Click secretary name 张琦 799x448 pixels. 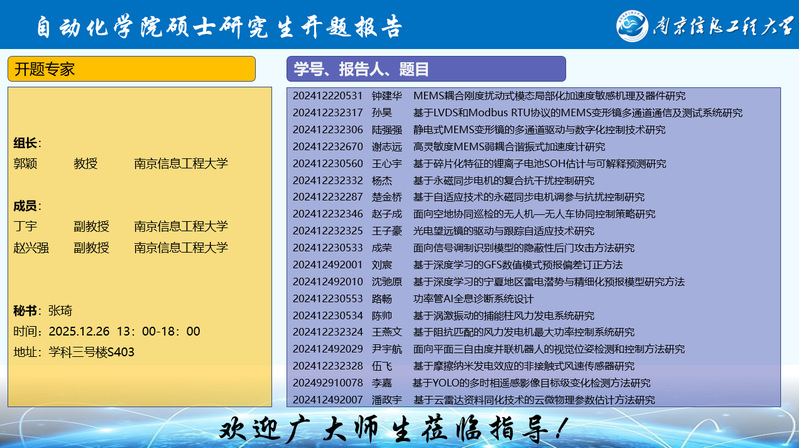[60, 311]
